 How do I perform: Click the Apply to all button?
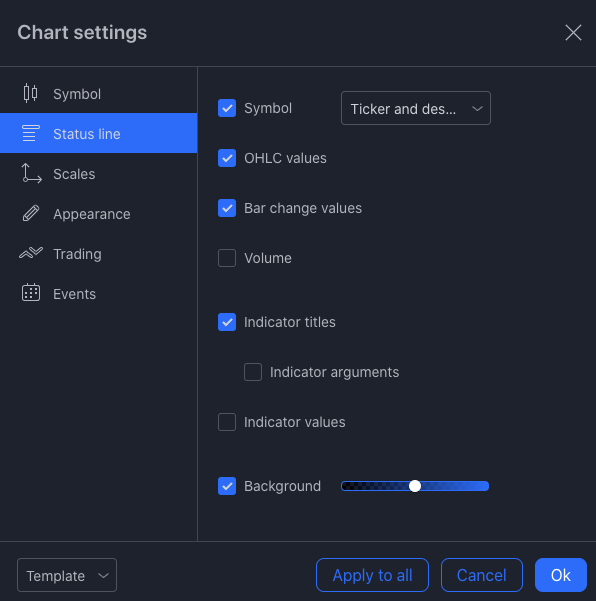click(x=372, y=575)
